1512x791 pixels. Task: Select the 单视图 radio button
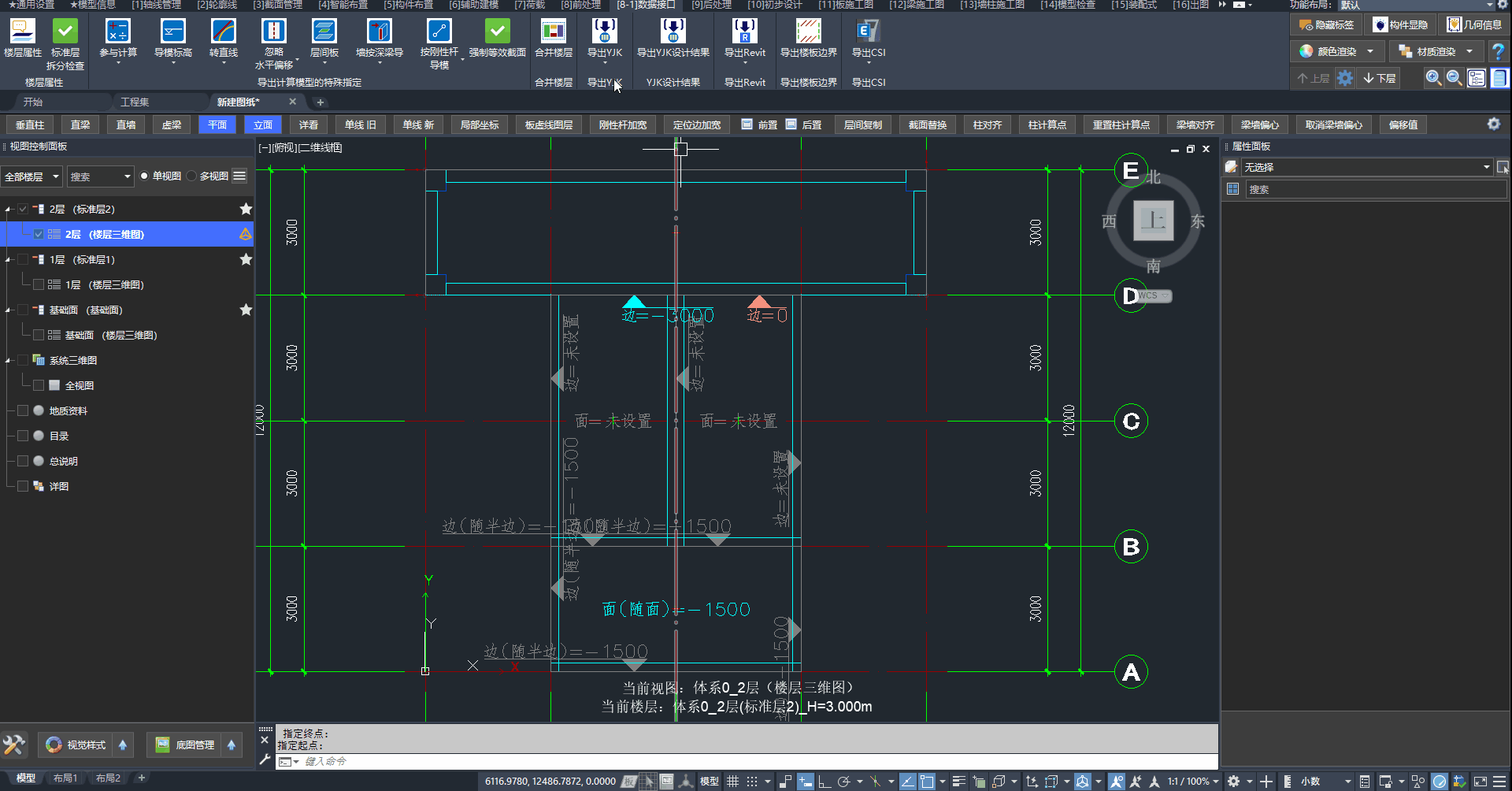click(x=144, y=176)
